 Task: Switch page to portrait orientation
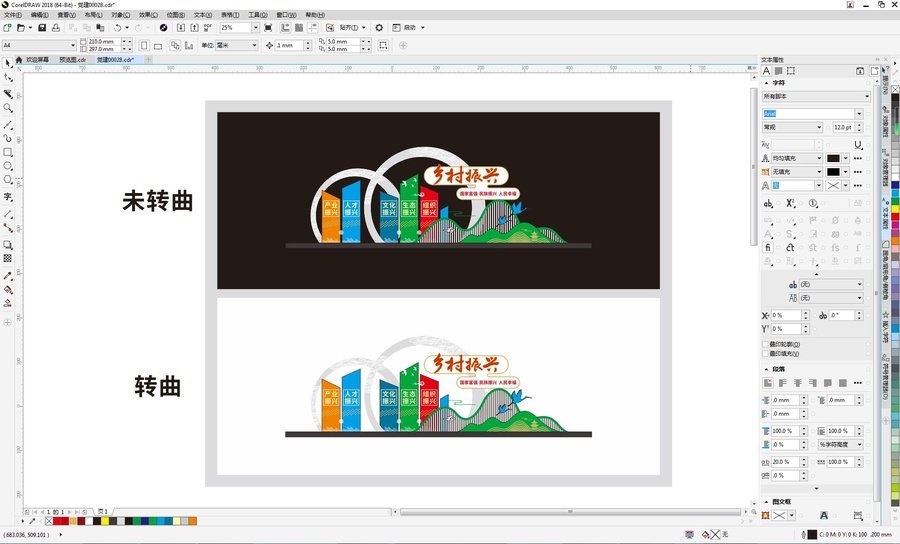point(144,45)
